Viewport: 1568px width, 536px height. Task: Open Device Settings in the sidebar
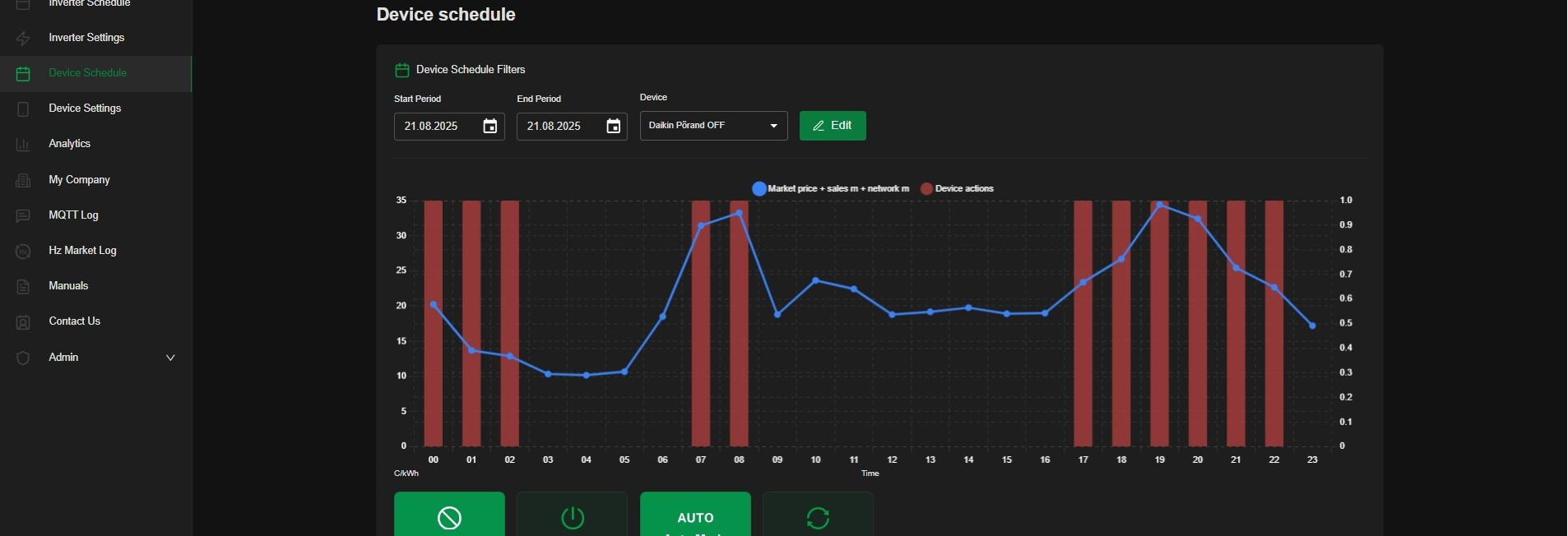(x=85, y=109)
